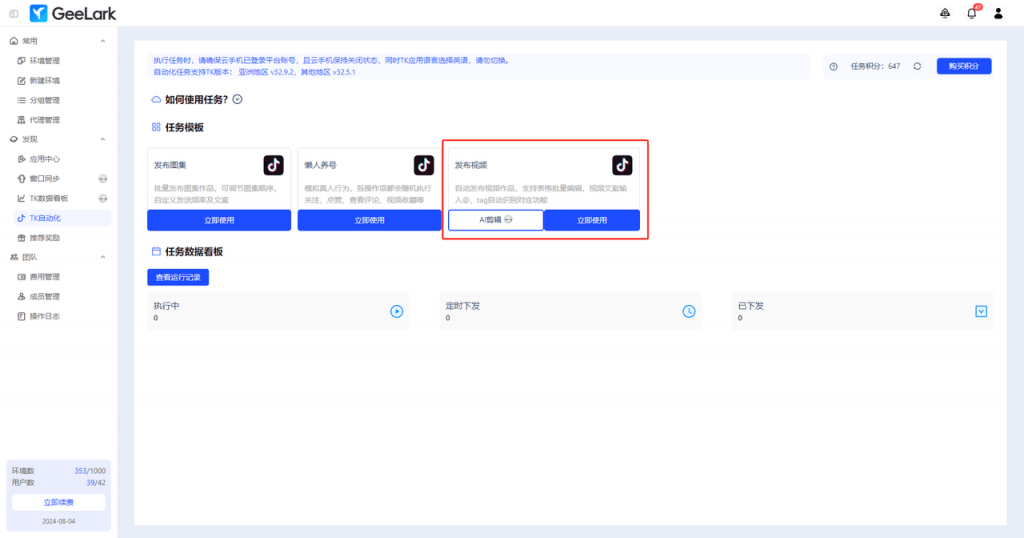Open the user profile avatar icon
1024x538 pixels.
tap(998, 13)
